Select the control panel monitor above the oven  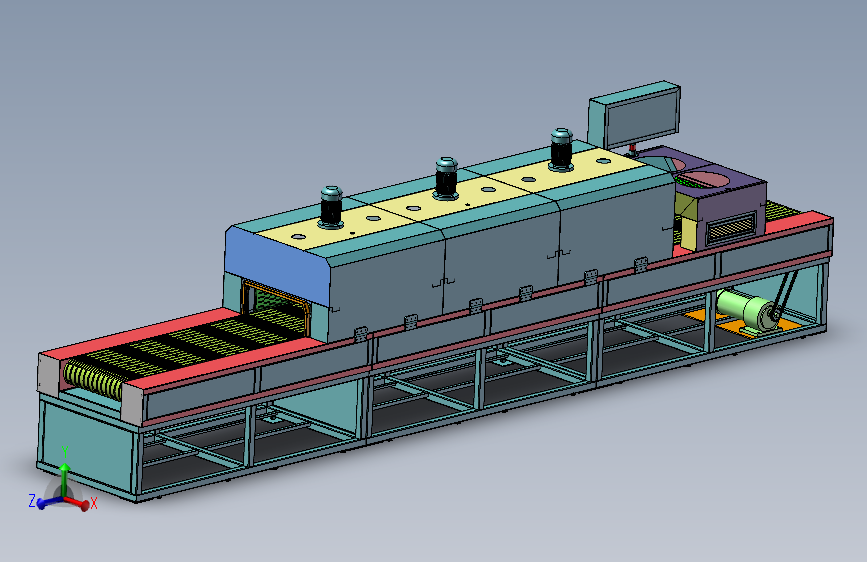634,116
